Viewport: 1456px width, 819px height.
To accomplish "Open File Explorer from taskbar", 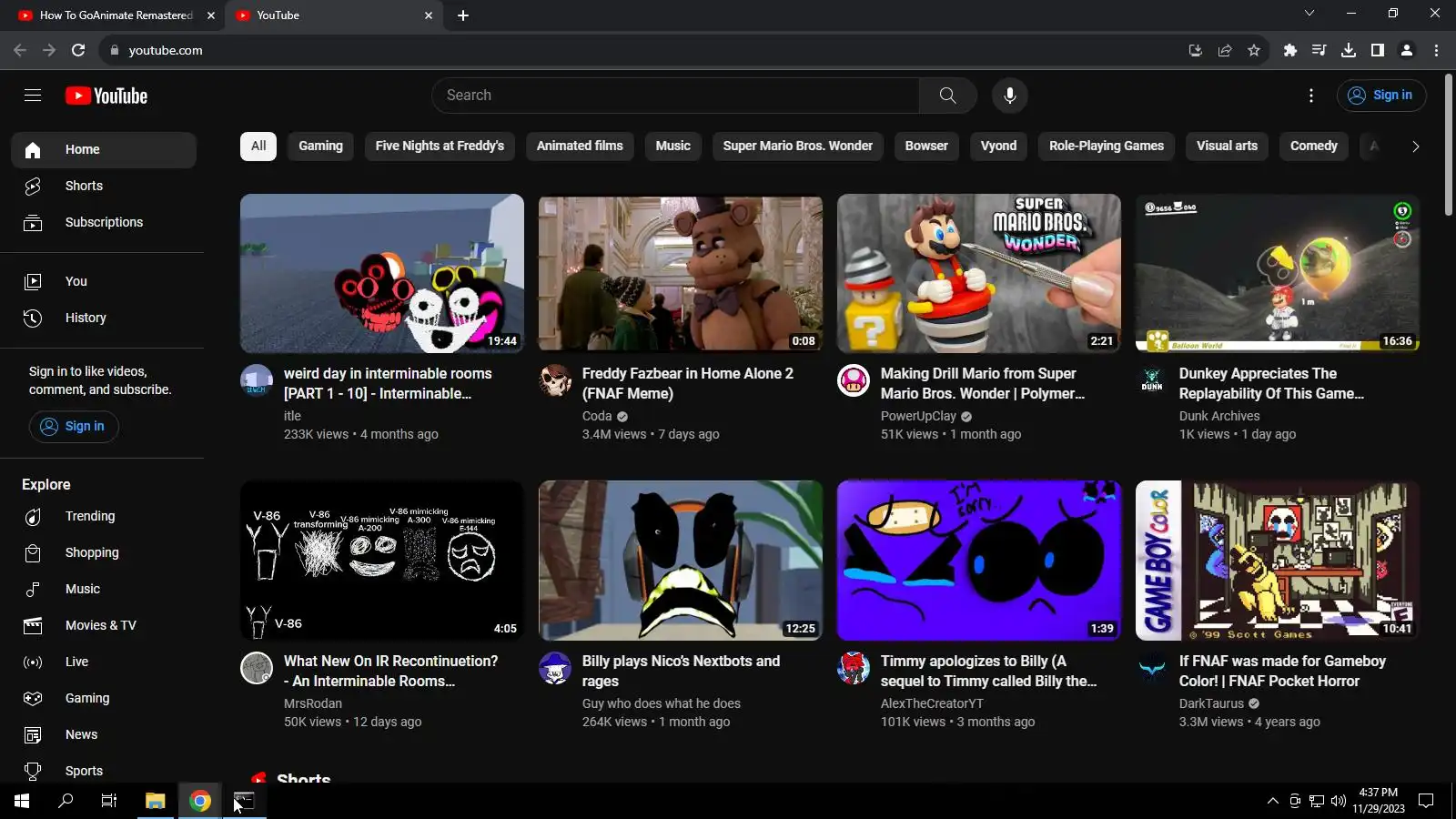I will tap(155, 801).
